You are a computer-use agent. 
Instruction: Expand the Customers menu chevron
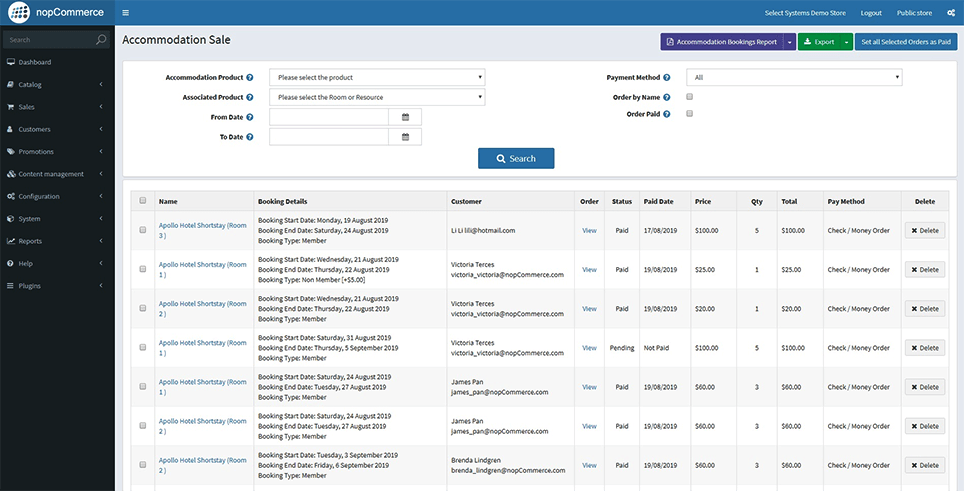pyautogui.click(x=101, y=129)
